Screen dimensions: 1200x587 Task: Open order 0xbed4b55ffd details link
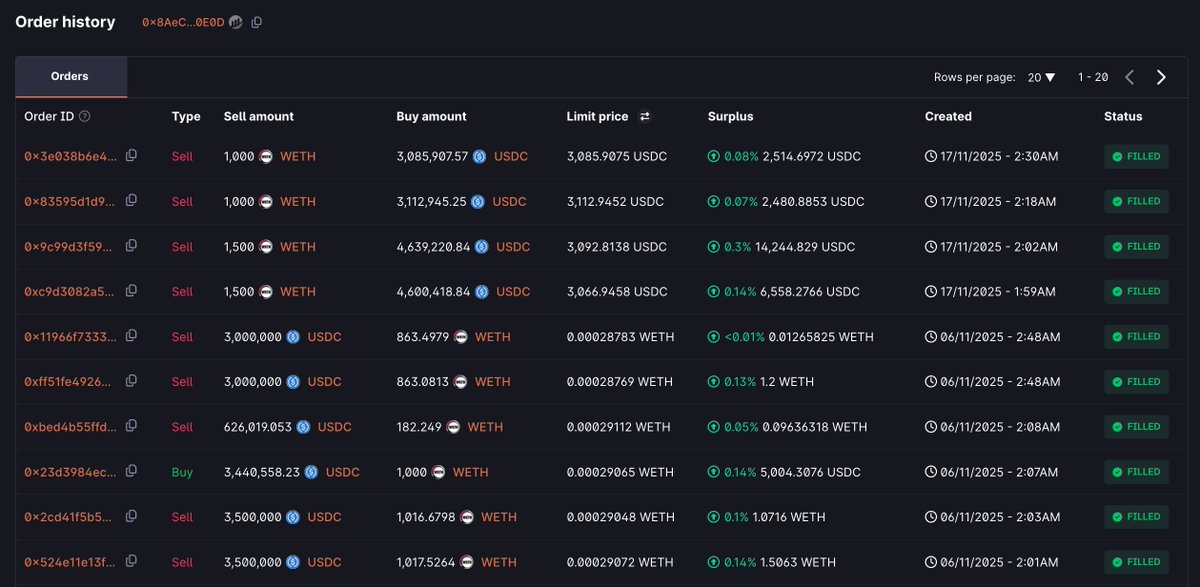(x=70, y=427)
